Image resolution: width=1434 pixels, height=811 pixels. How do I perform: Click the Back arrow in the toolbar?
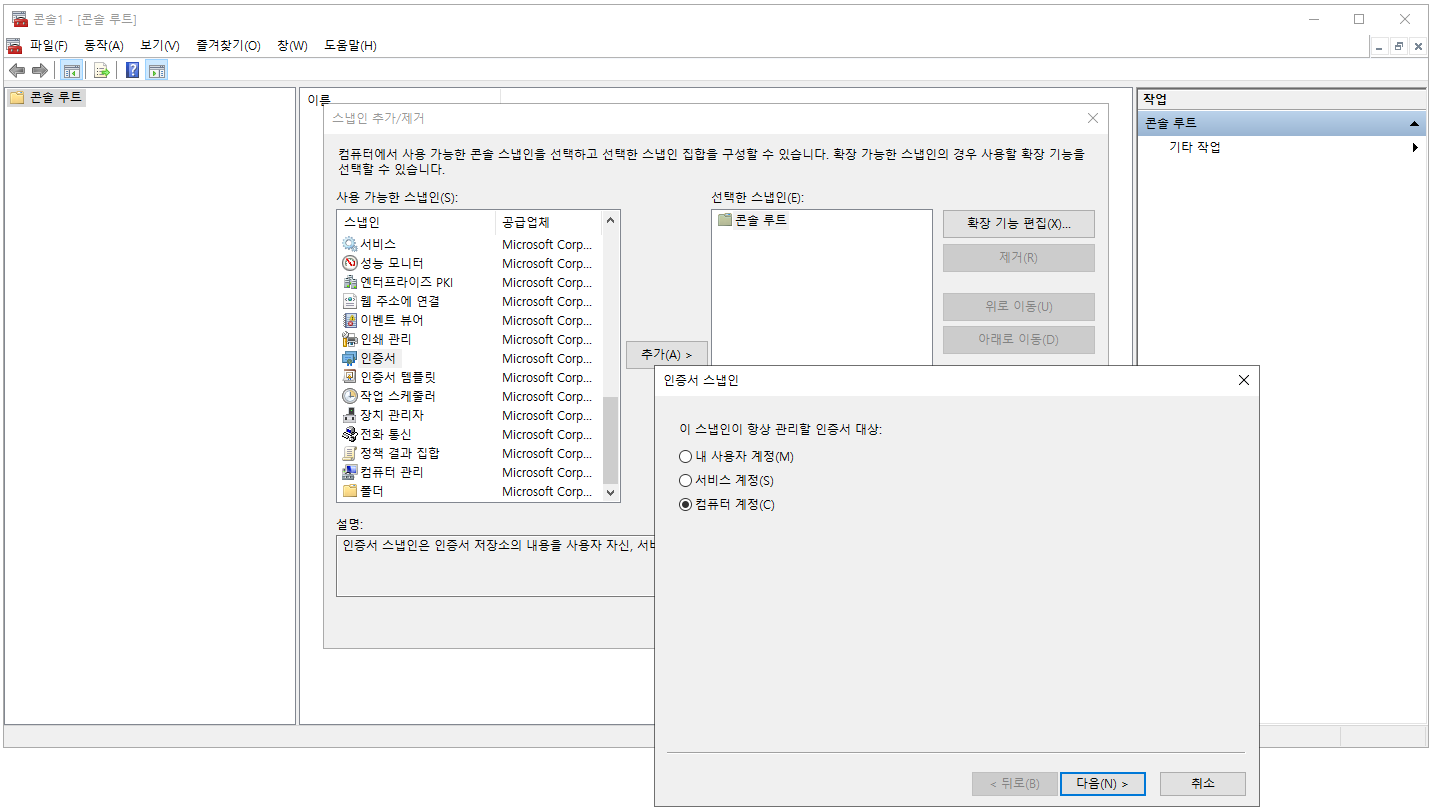17,70
